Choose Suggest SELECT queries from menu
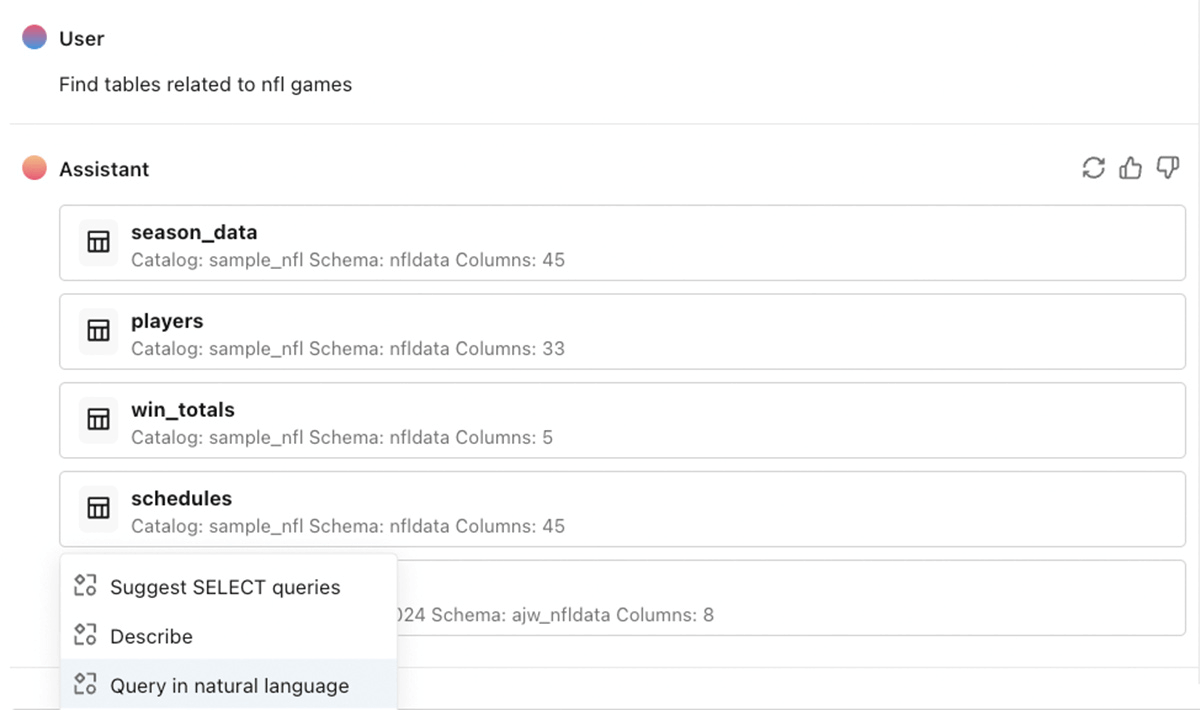Image resolution: width=1200 pixels, height=710 pixels. (x=225, y=588)
